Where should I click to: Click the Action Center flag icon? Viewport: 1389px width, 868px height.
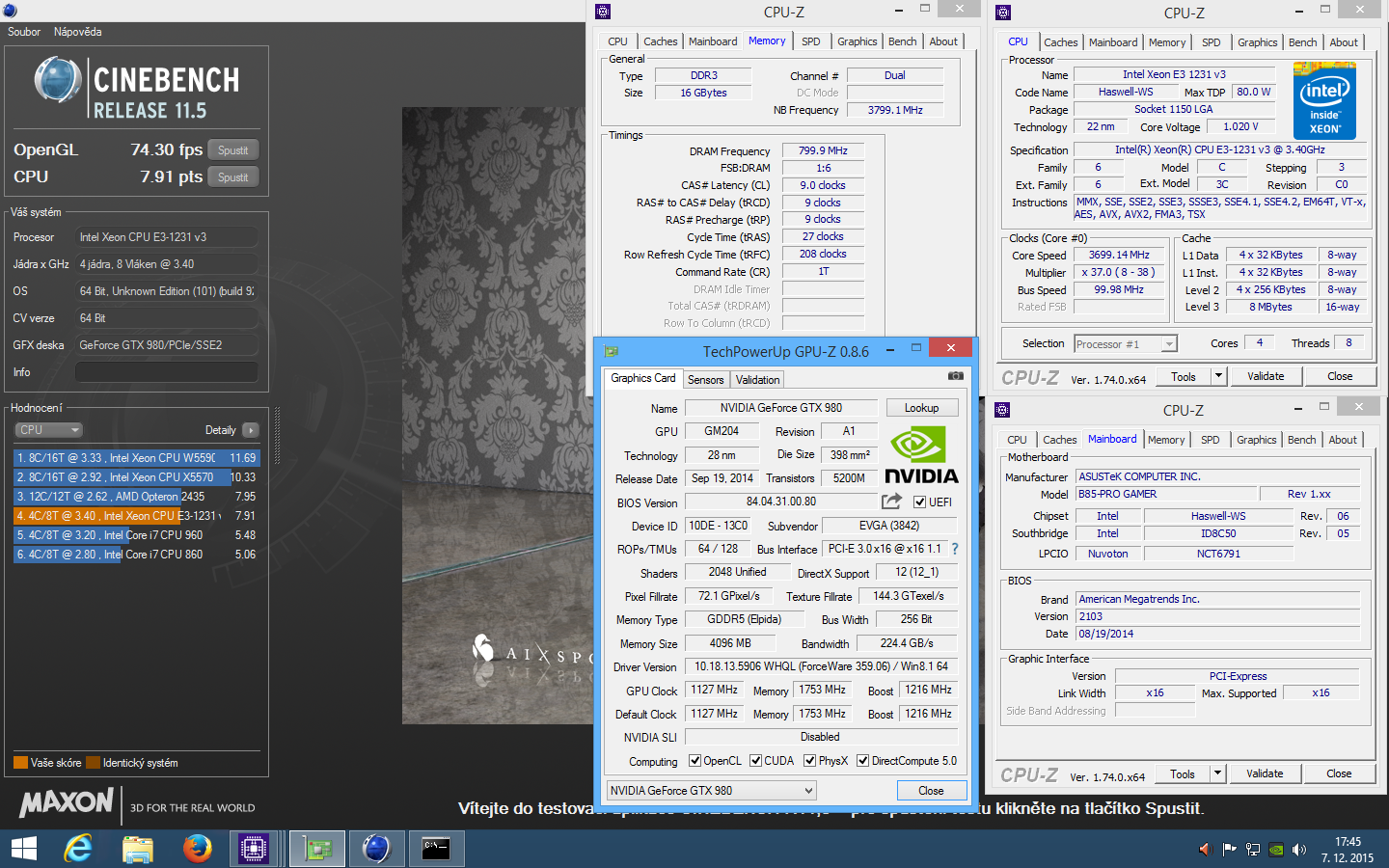[1229, 850]
